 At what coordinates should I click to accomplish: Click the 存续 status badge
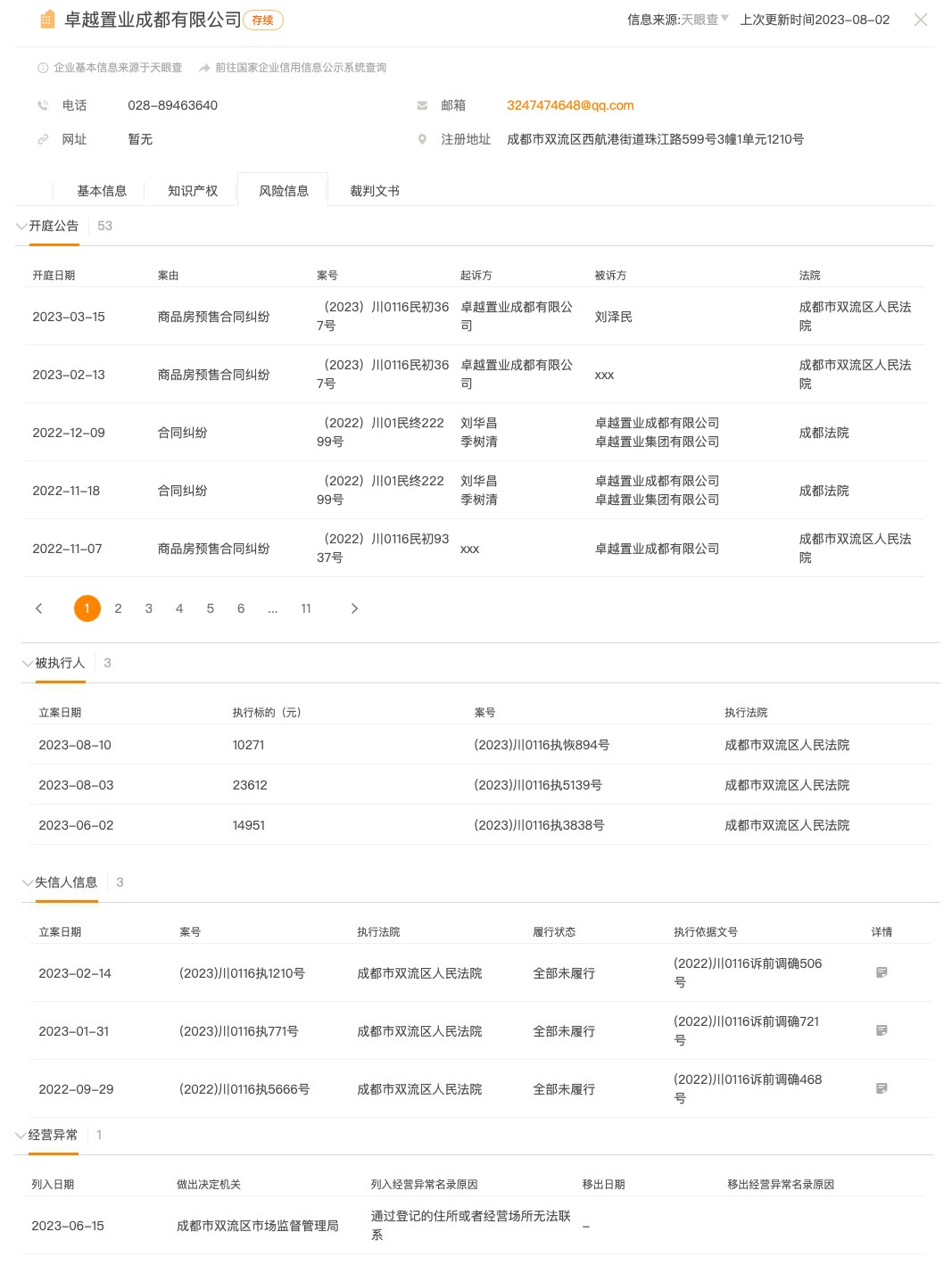[x=263, y=21]
